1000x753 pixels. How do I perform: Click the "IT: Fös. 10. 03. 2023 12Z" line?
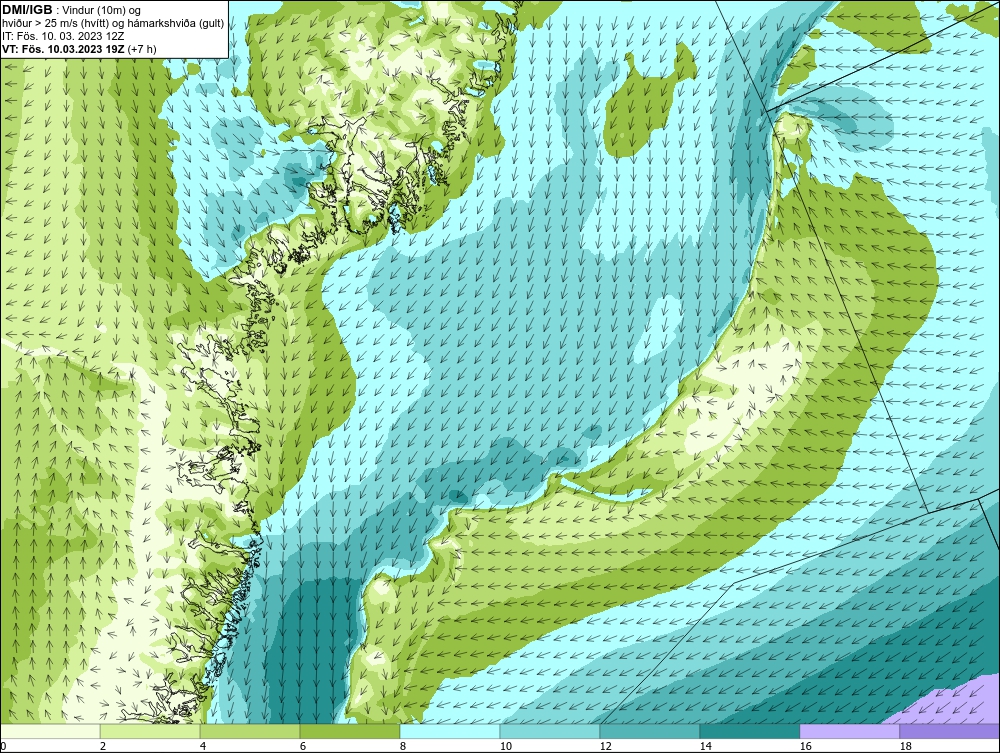pos(62,36)
